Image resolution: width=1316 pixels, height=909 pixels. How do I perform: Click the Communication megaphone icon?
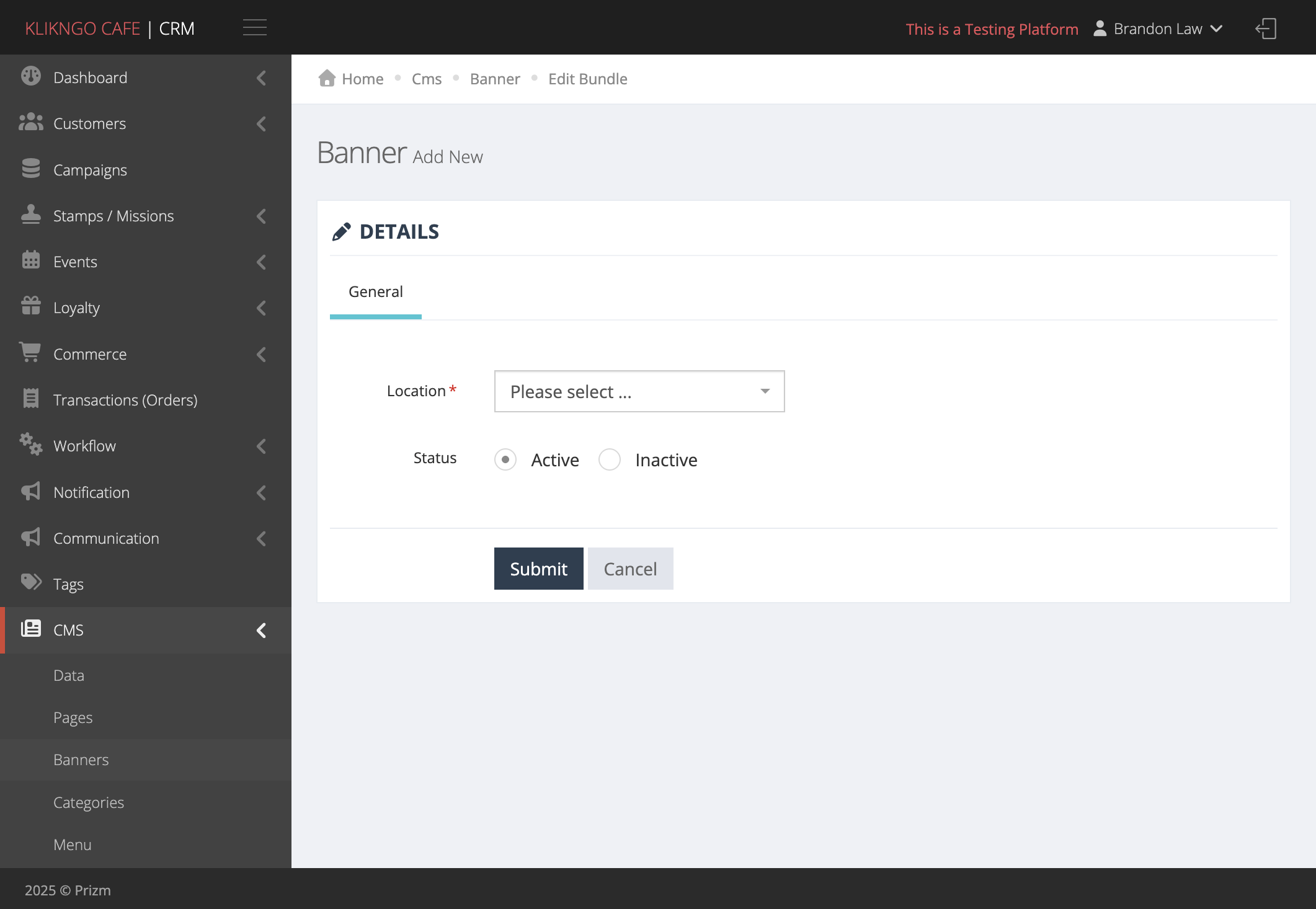[30, 537]
